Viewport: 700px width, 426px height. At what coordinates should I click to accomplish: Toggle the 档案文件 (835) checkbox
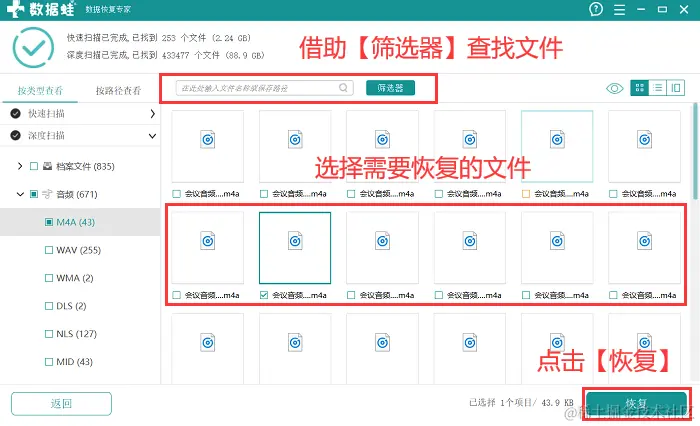click(34, 166)
